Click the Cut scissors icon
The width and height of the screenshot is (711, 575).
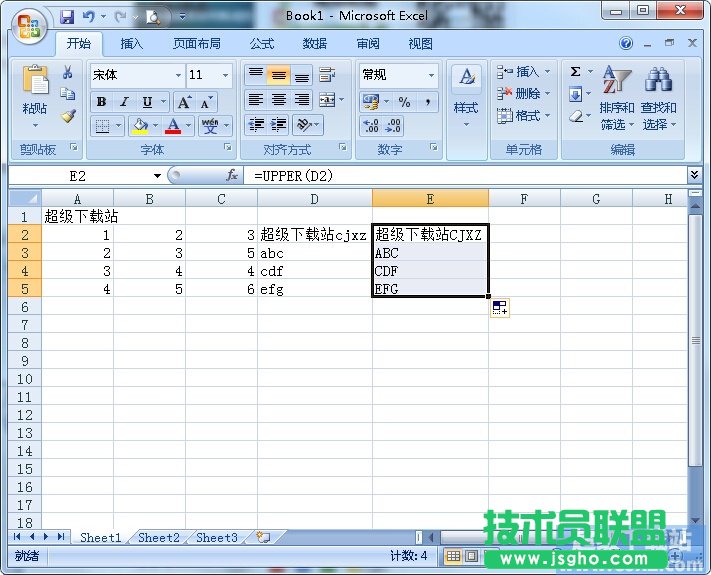pos(68,73)
